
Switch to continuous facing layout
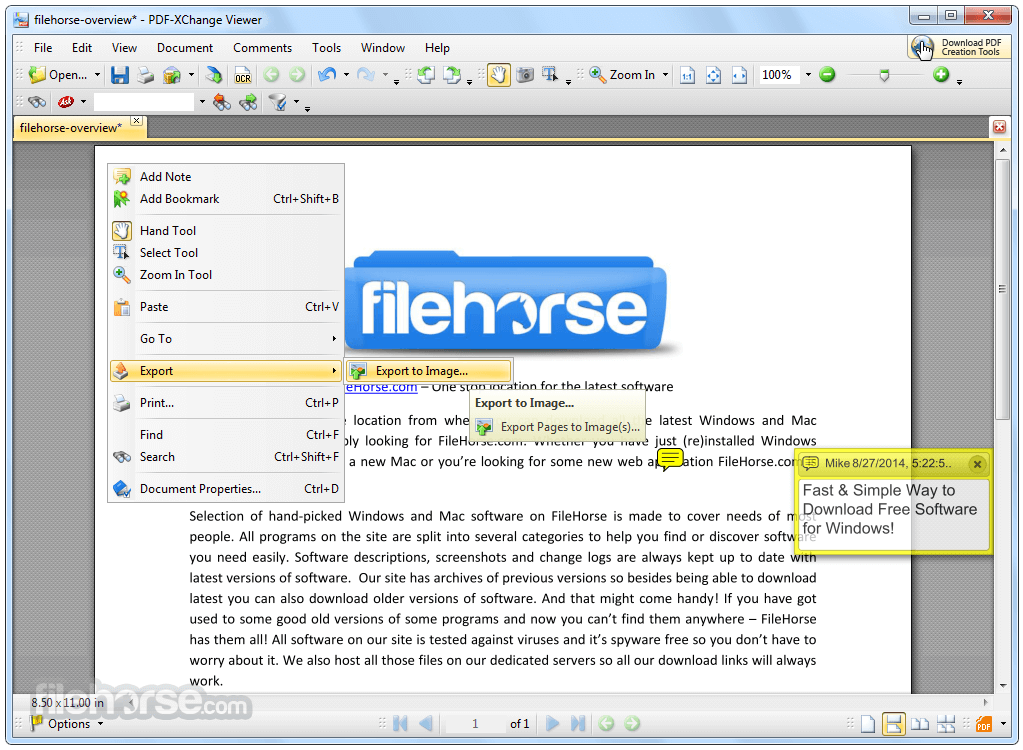(946, 724)
